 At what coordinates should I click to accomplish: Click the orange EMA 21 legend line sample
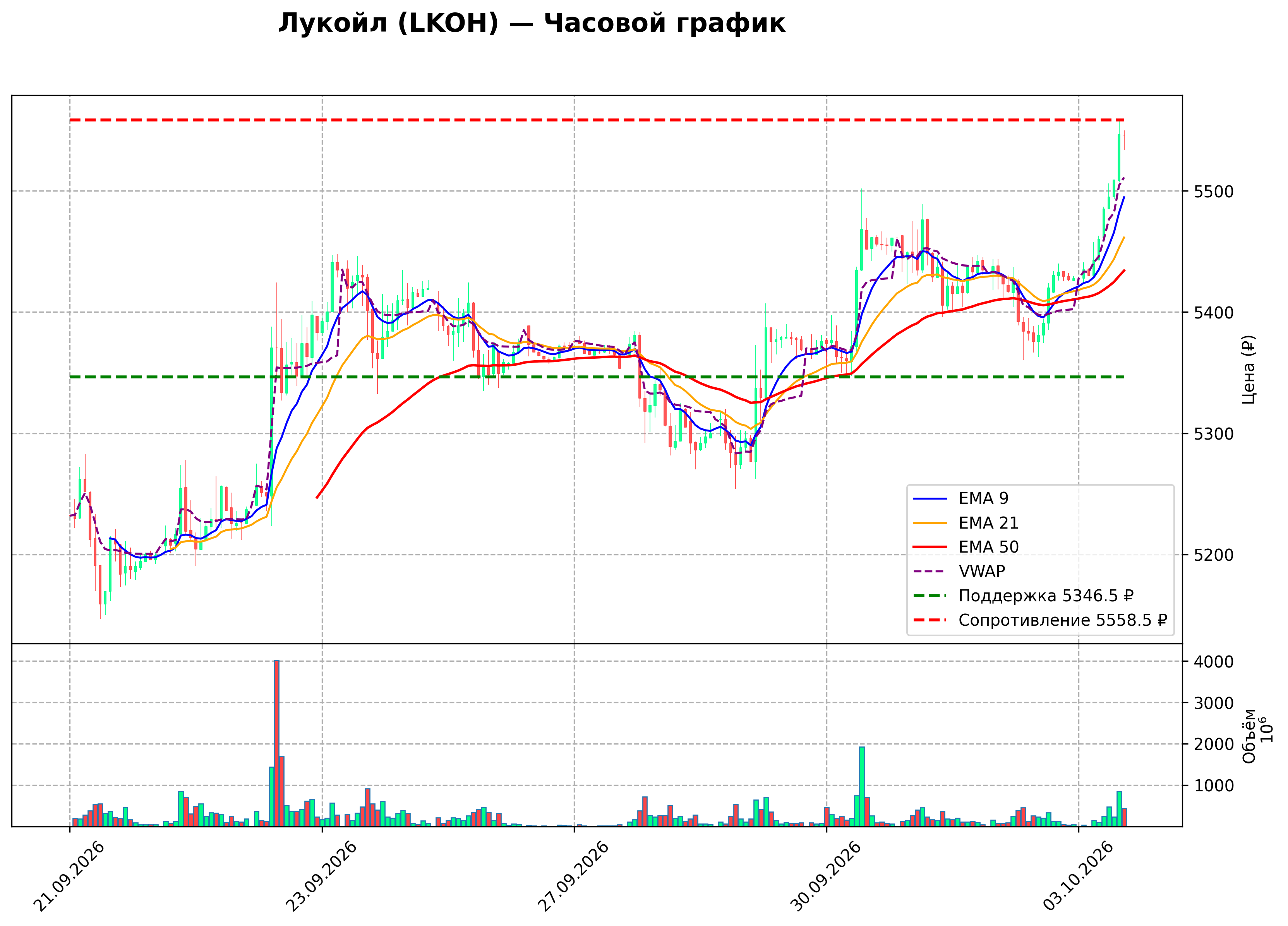pyautogui.click(x=930, y=523)
